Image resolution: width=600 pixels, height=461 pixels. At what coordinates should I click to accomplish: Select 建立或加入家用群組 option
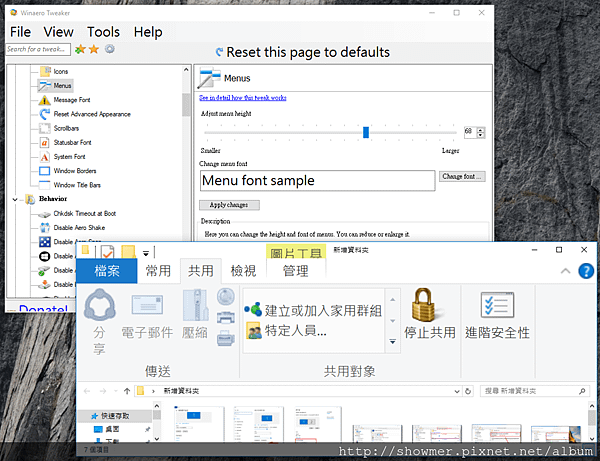pyautogui.click(x=313, y=310)
